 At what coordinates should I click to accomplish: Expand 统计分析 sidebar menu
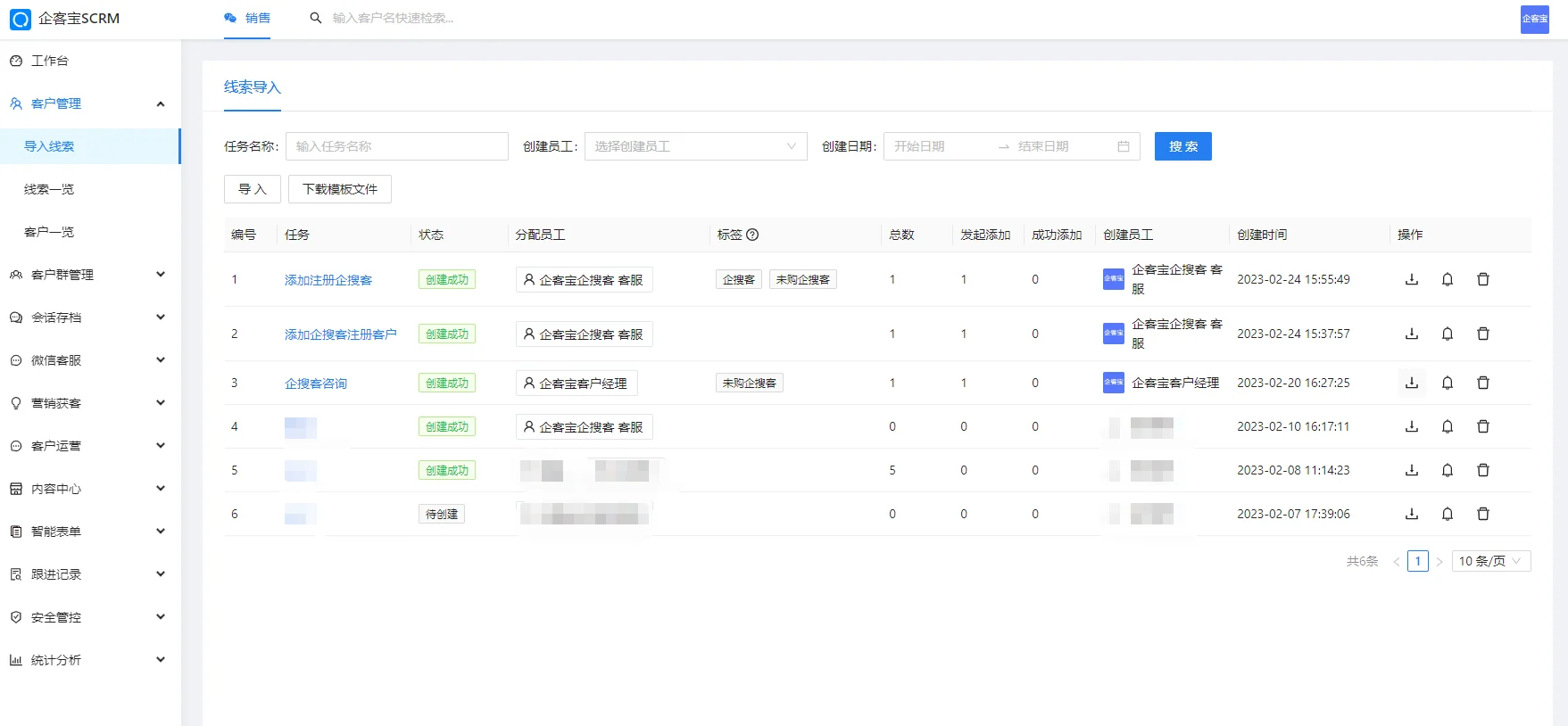pos(90,660)
